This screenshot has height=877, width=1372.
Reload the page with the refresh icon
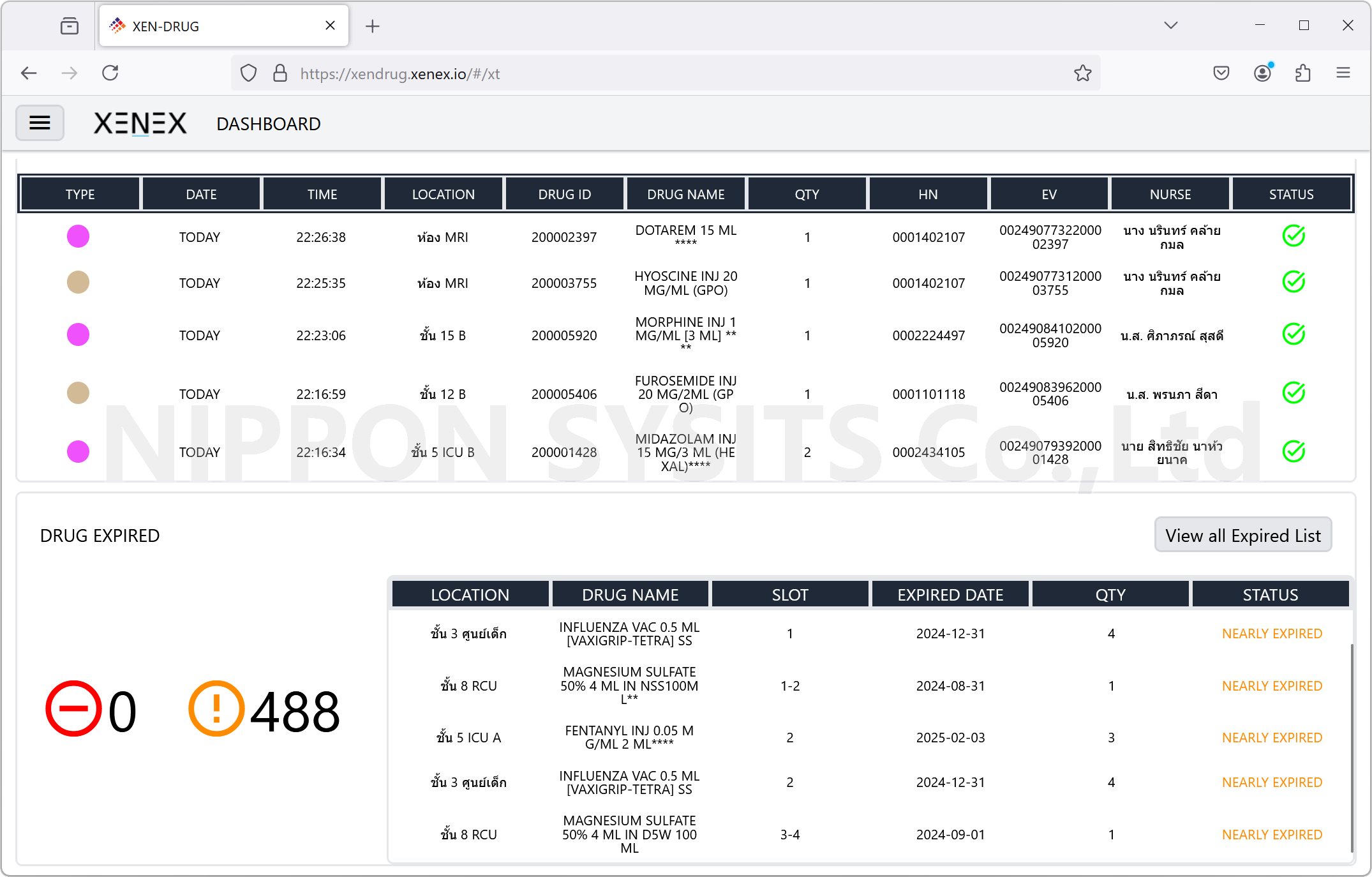point(110,73)
